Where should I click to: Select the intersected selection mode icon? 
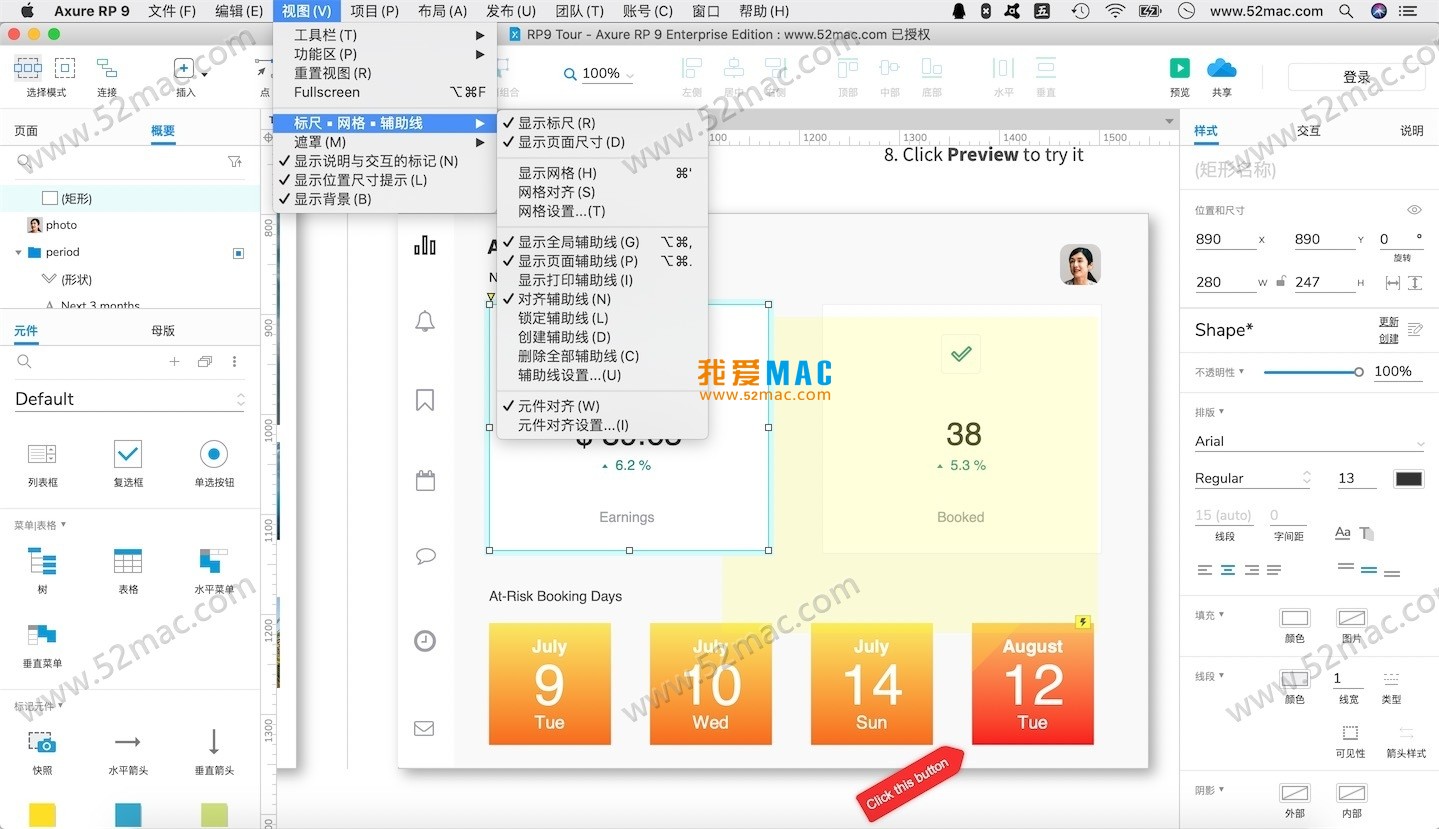click(x=28, y=68)
